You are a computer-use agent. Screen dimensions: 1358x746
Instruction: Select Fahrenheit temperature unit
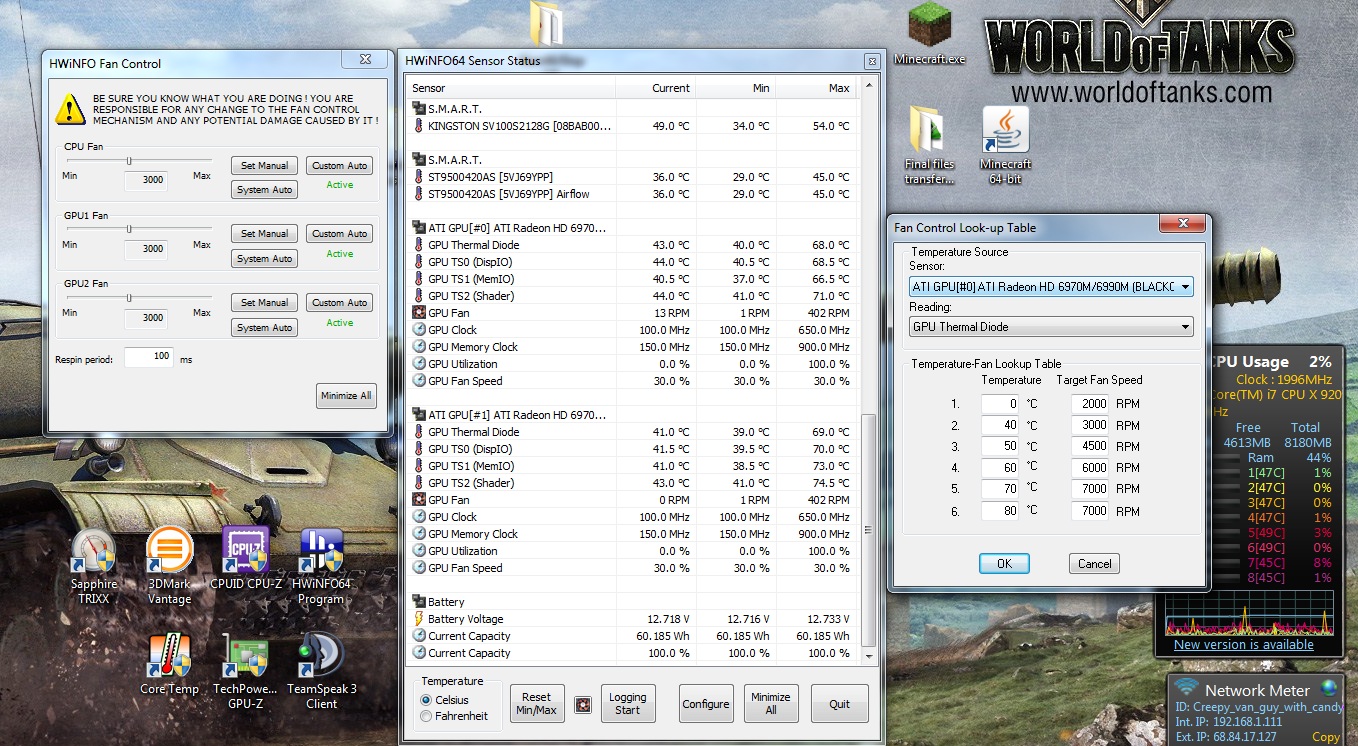426,716
